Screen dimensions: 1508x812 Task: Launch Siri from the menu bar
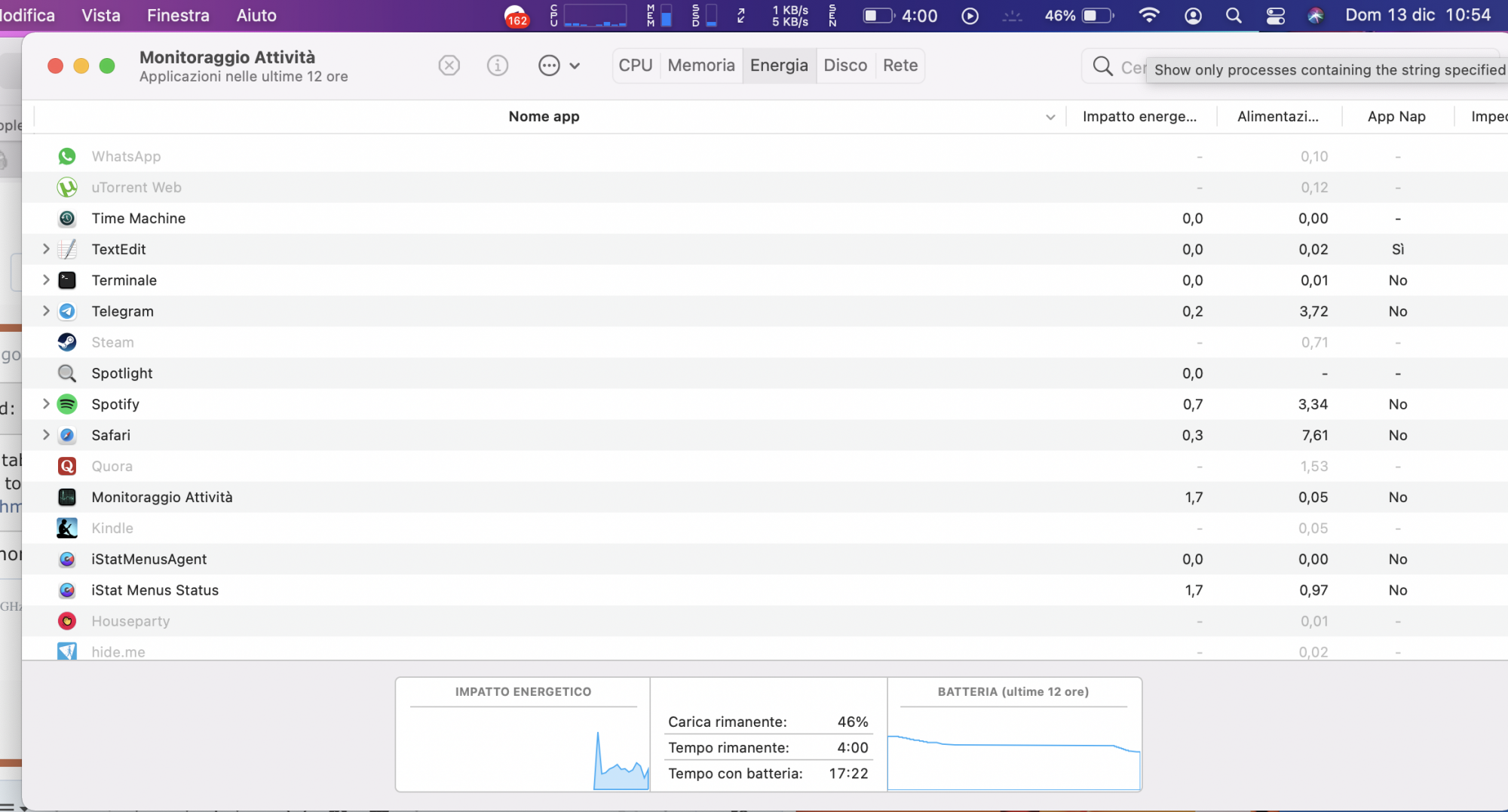click(1316, 15)
